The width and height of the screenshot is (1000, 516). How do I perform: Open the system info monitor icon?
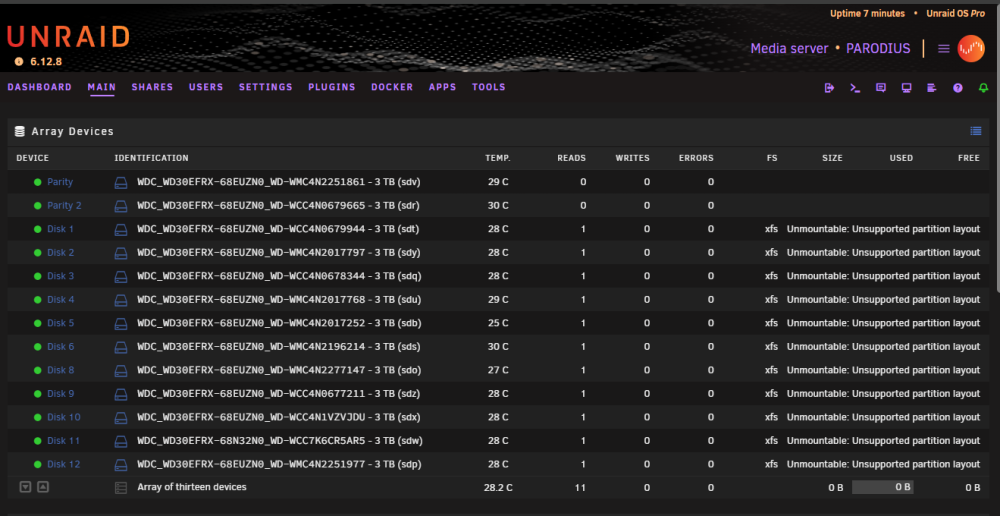[x=906, y=88]
